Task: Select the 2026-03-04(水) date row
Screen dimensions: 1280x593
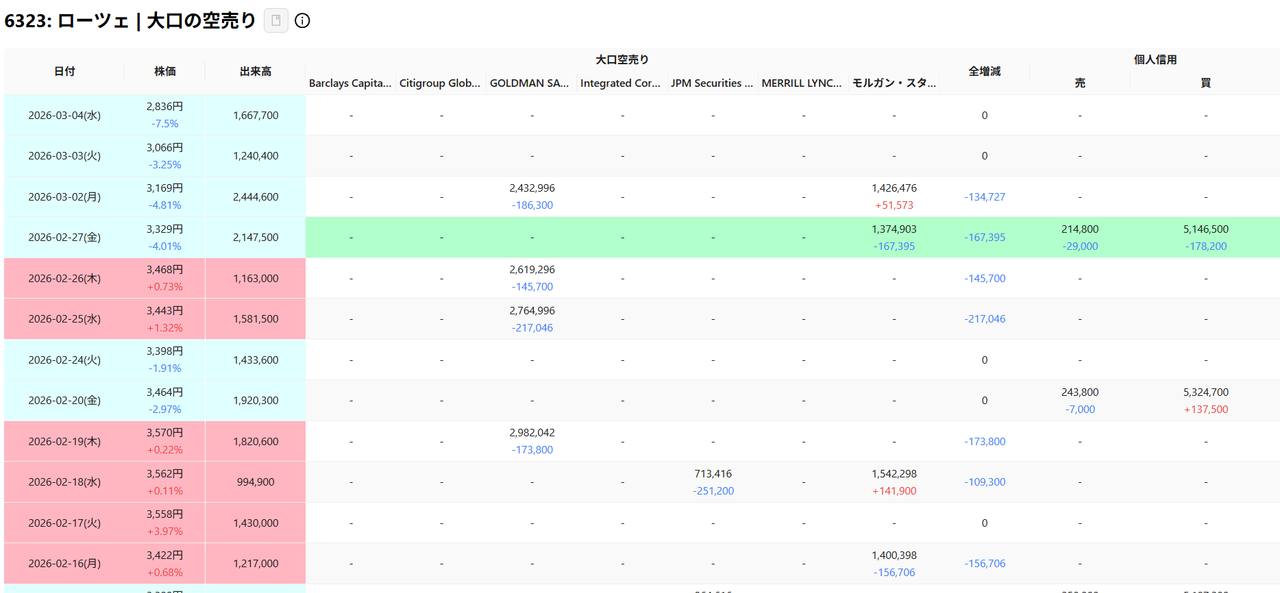Action: [64, 115]
